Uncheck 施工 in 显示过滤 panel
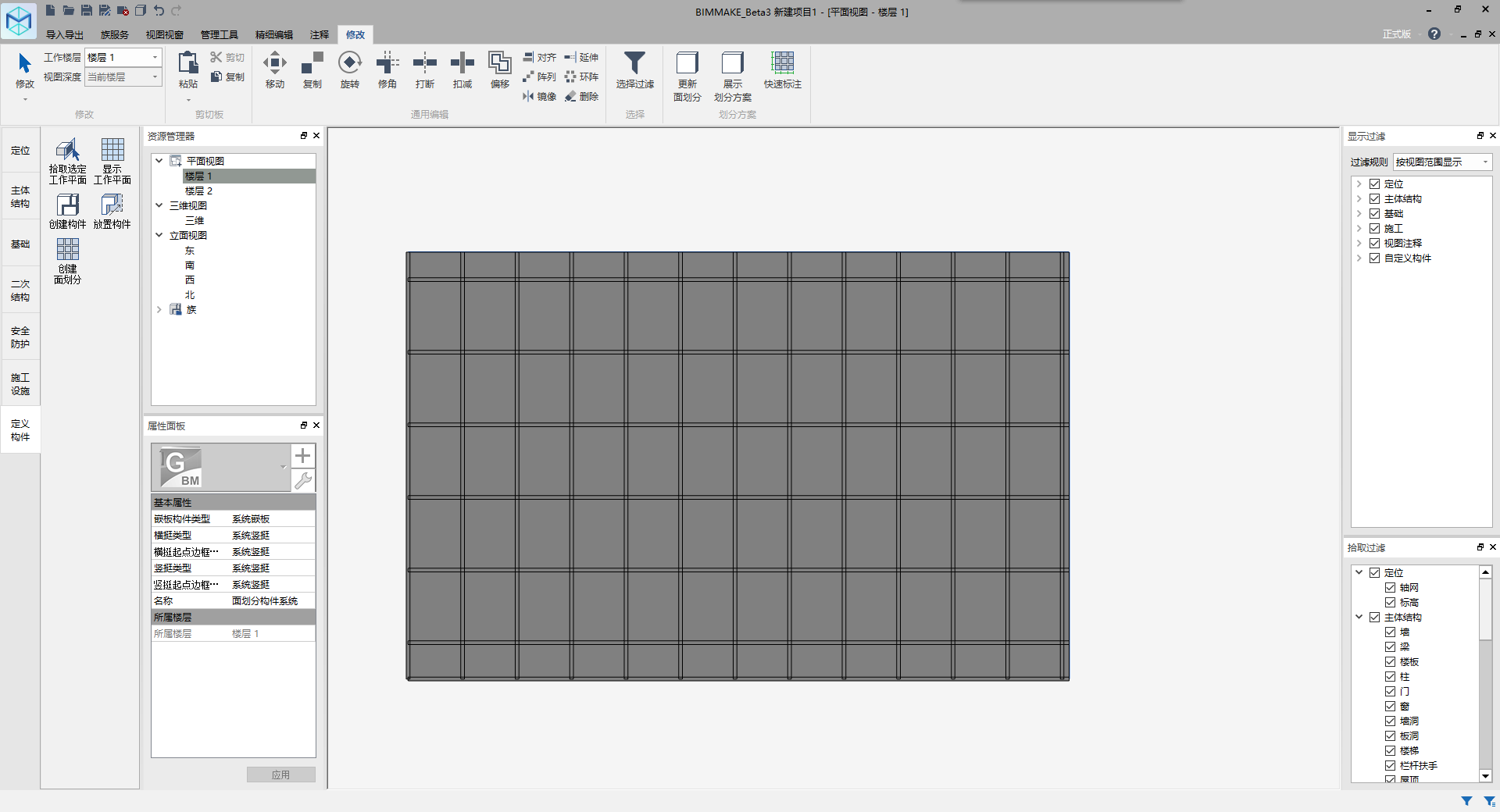The image size is (1500, 812). coord(1374,228)
